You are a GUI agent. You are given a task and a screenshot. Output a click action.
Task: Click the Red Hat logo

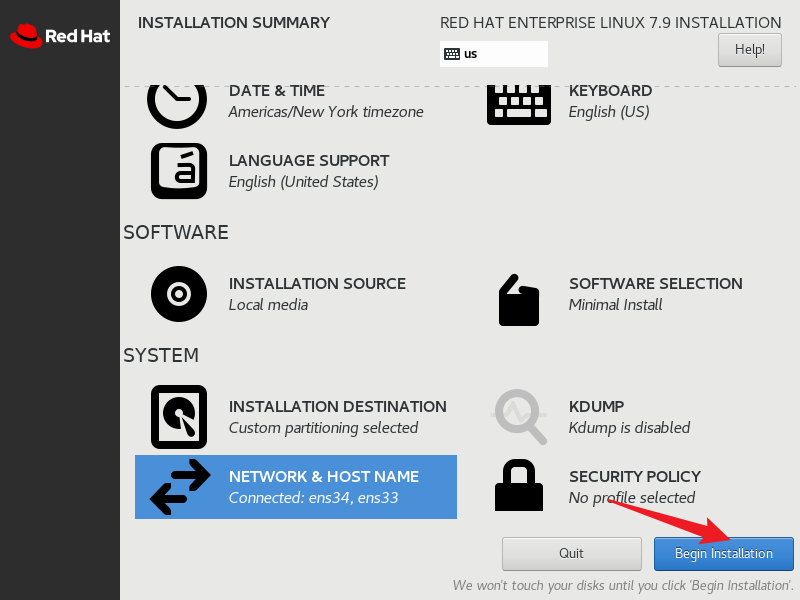(x=60, y=36)
